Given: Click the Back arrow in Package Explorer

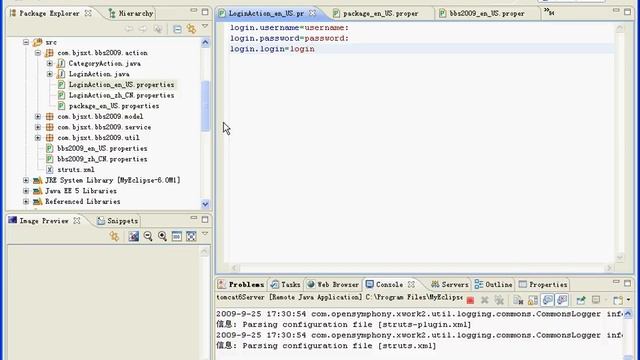Looking at the screenshot, I should coord(129,29).
